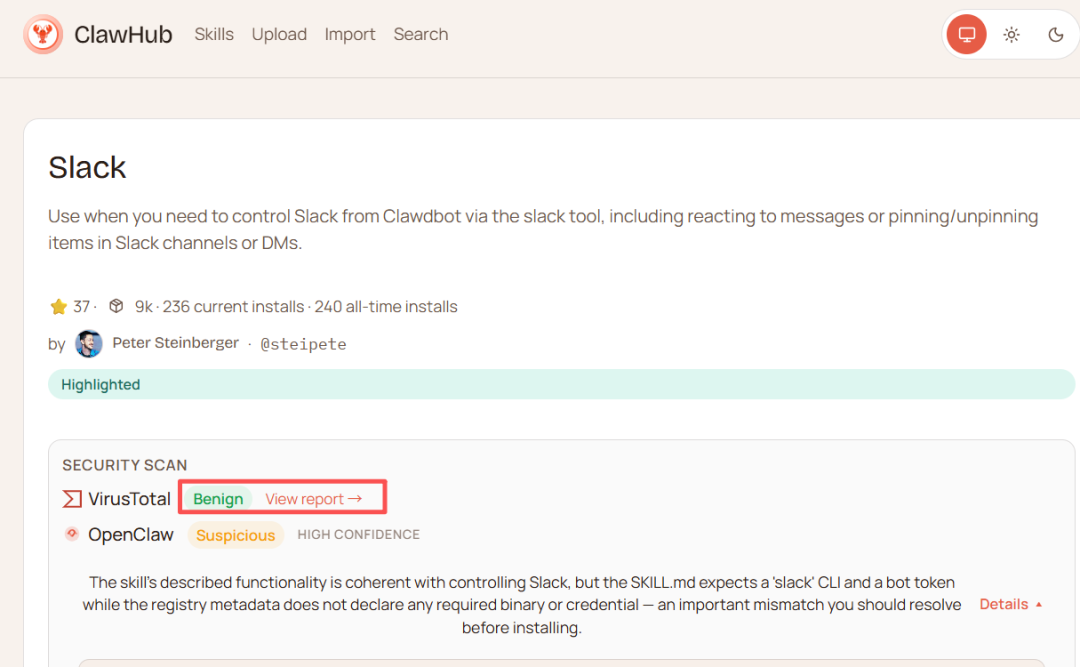Switch to light theme sun icon

pyautogui.click(x=1011, y=35)
